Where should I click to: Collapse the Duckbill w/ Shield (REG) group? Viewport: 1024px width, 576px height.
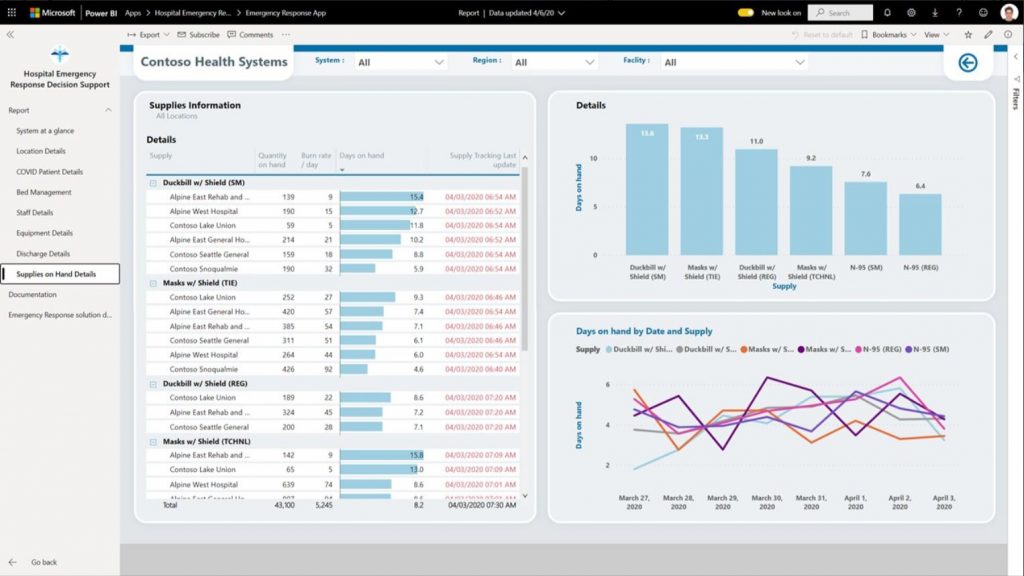(153, 384)
